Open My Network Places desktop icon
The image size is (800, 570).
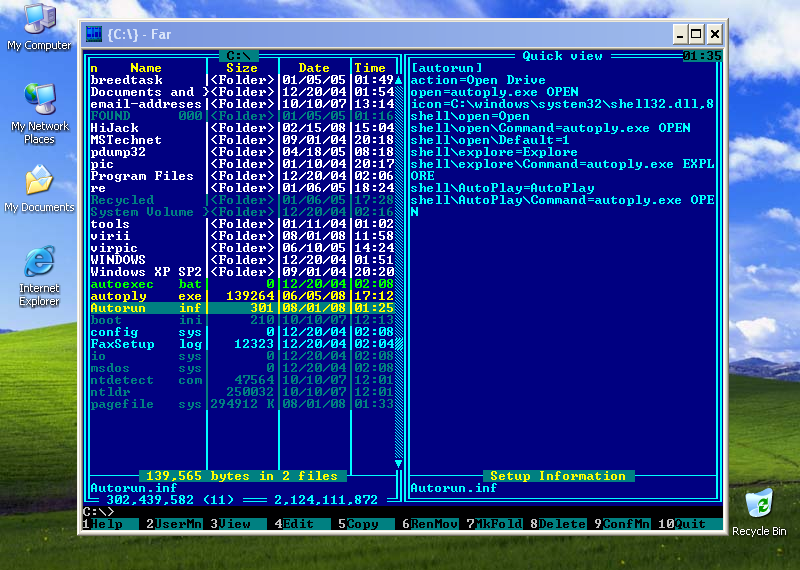click(39, 114)
